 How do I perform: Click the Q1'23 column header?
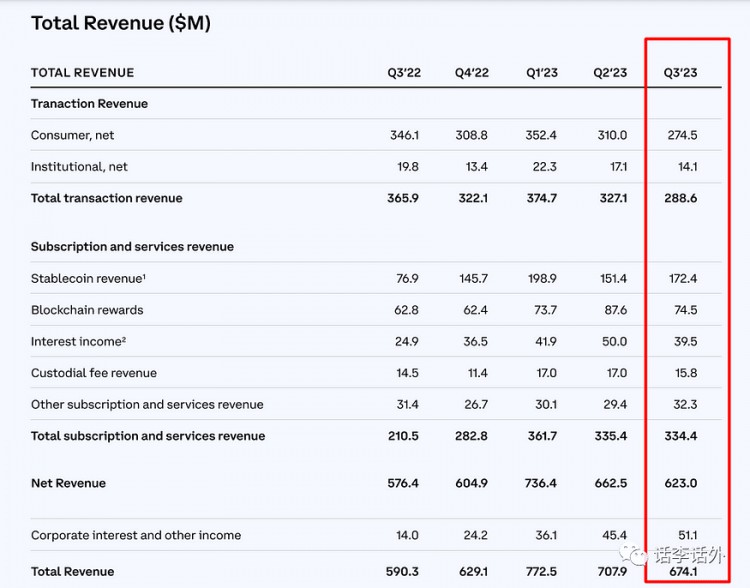pos(542,73)
